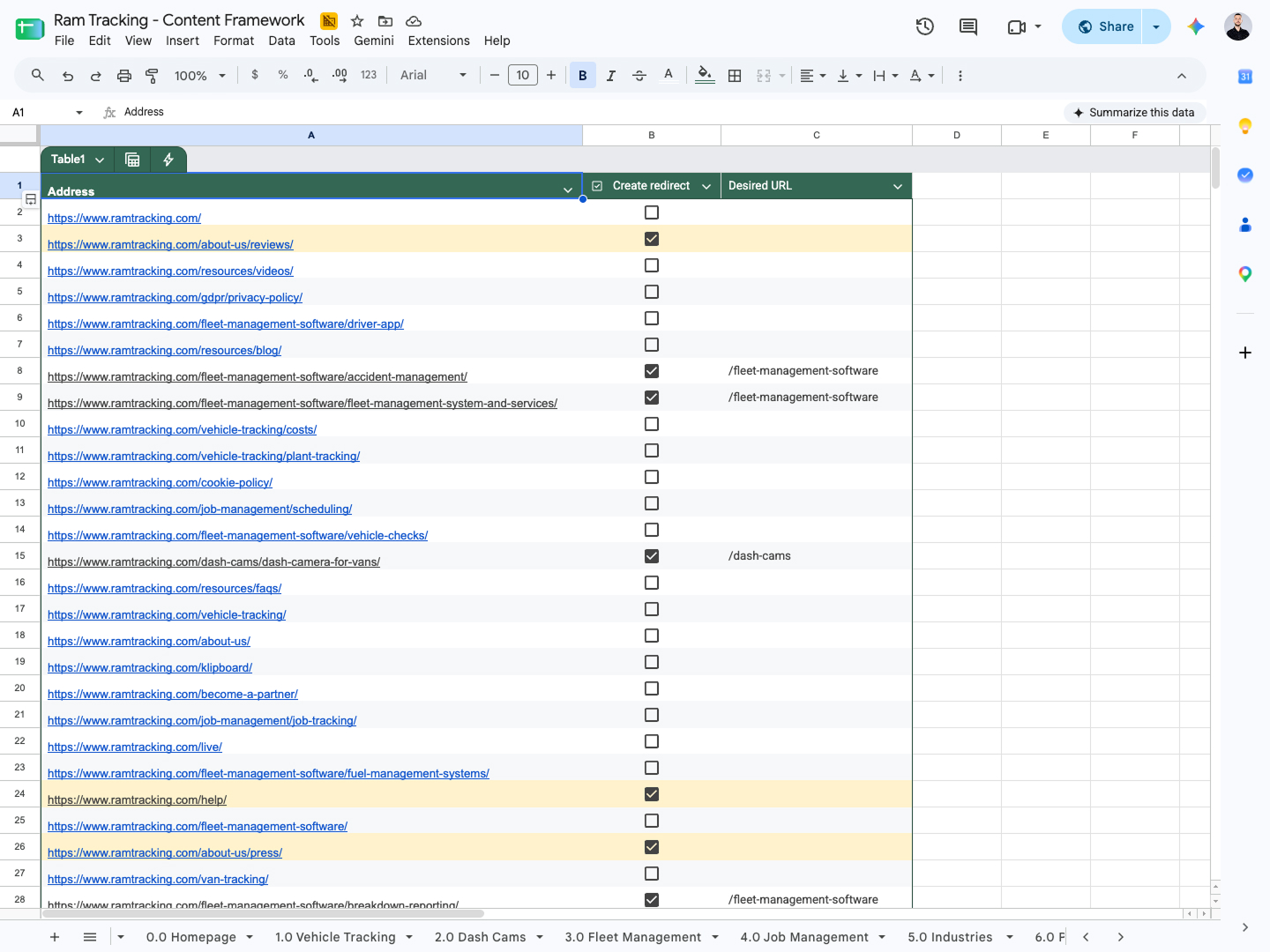This screenshot has width=1270, height=952.
Task: Check redirect for the vehicle-tracking/costs row
Action: tap(652, 424)
